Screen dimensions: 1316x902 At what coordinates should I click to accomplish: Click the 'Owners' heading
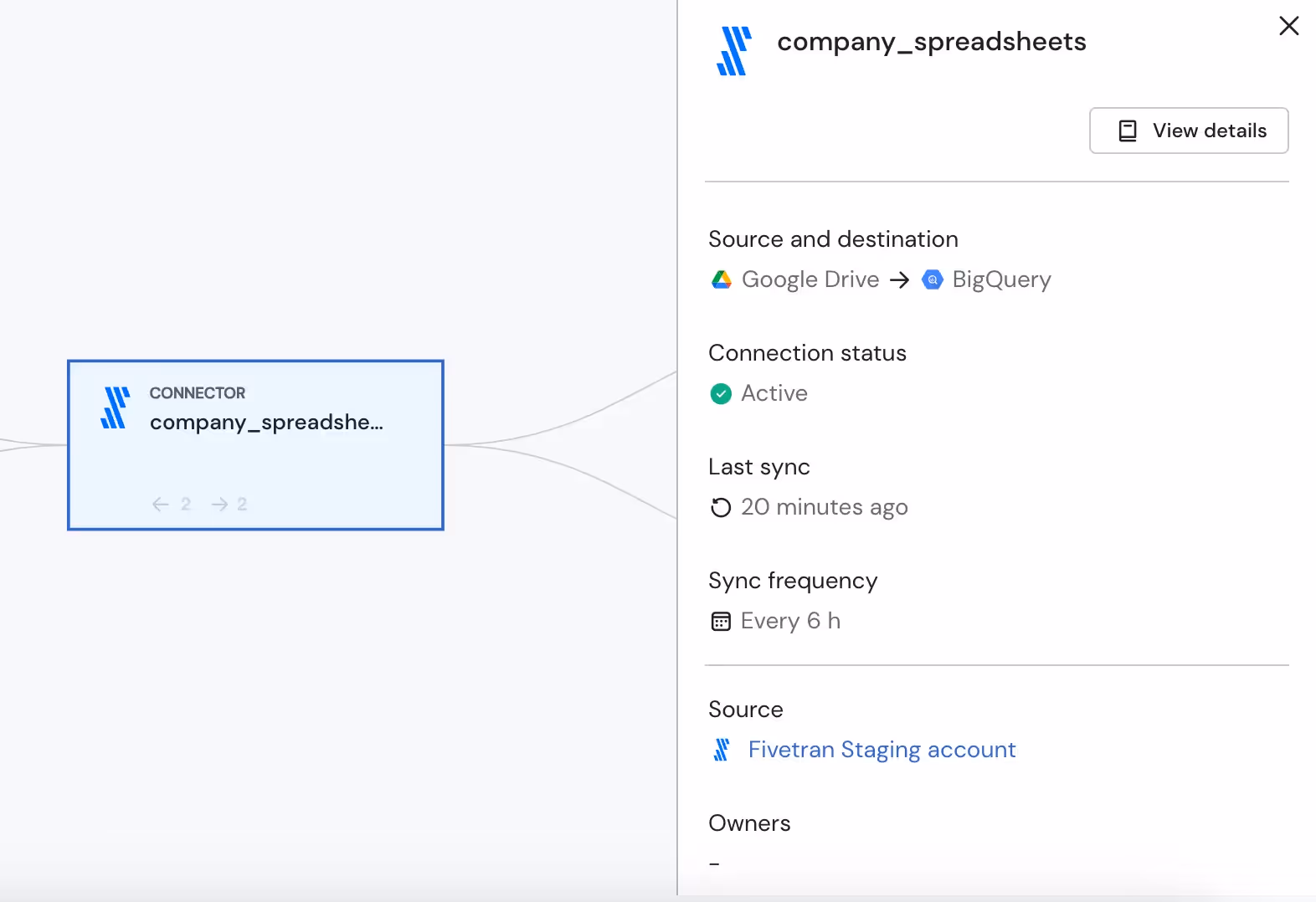(749, 823)
